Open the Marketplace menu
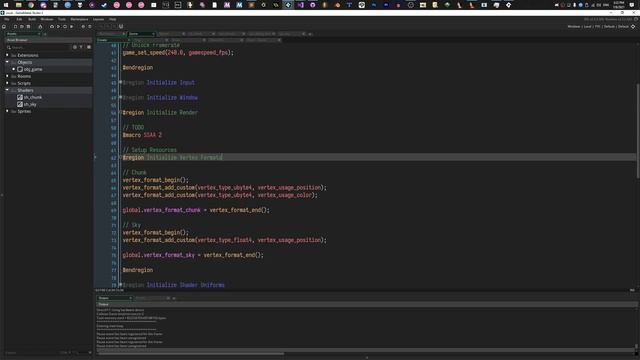Image resolution: width=640 pixels, height=360 pixels. pos(79,19)
